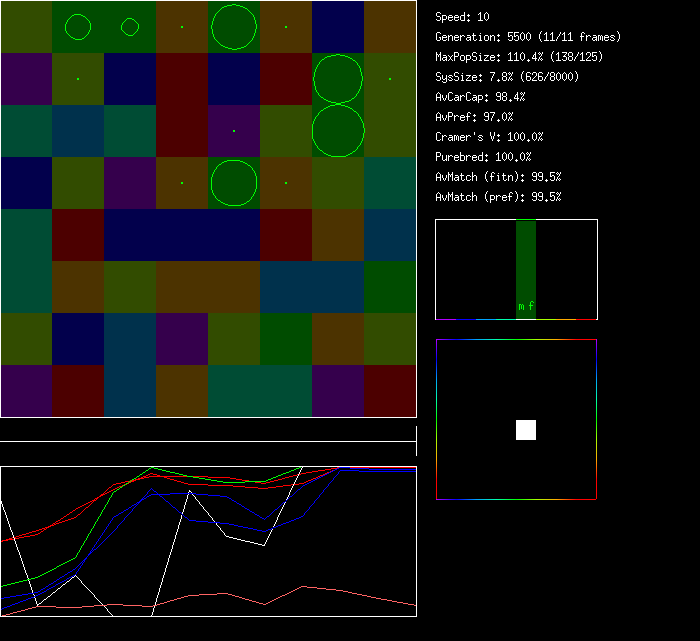Click the SysSize 7.8% statistic
This screenshot has width=700, height=641.
coord(505,77)
